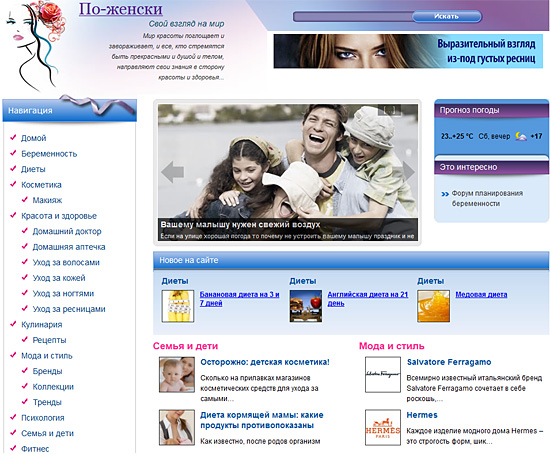This screenshot has width=550, height=454.
Task: Focus the search text field
Action: (x=353, y=16)
